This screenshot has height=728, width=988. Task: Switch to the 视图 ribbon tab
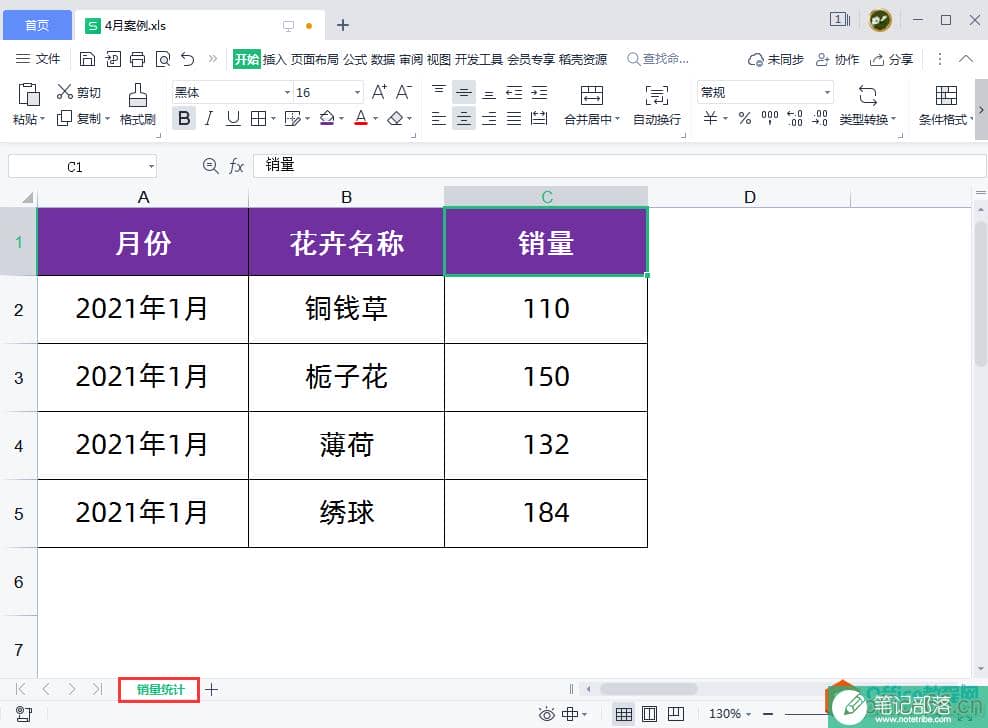pos(439,59)
